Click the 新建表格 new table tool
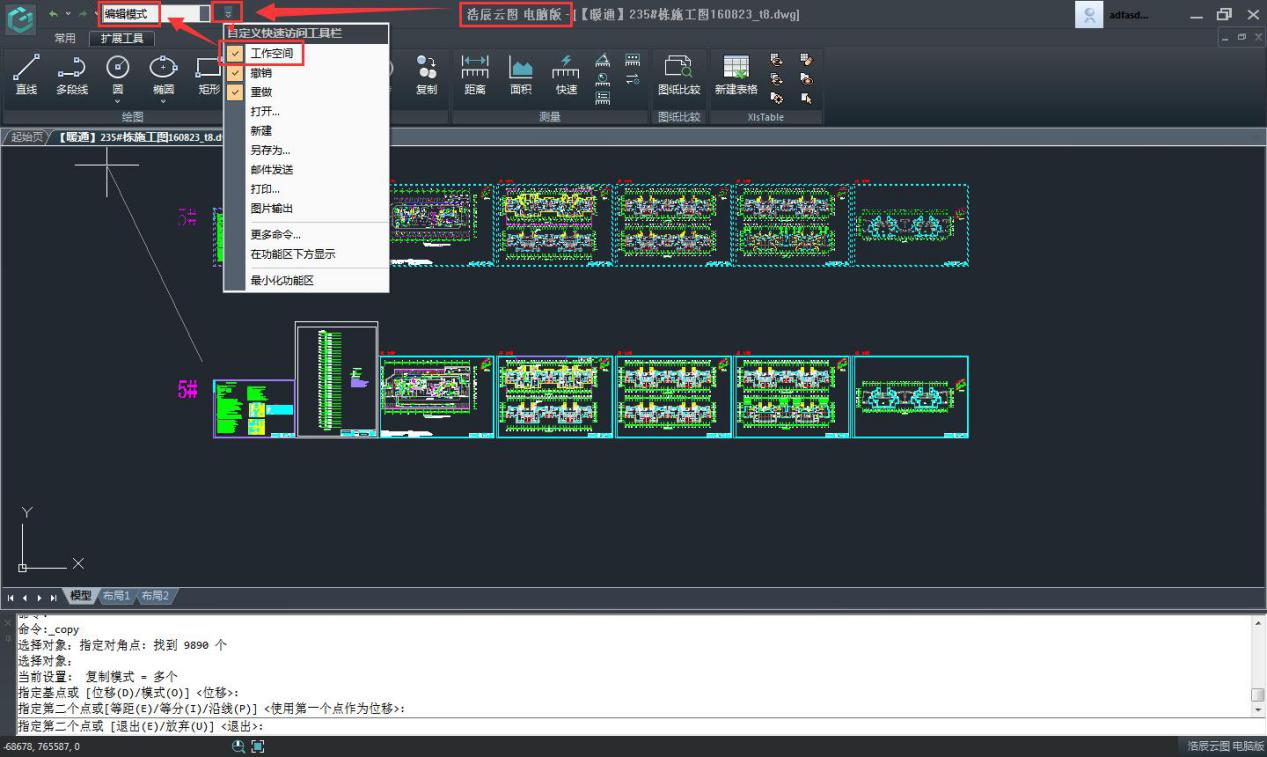1267x757 pixels. 736,75
